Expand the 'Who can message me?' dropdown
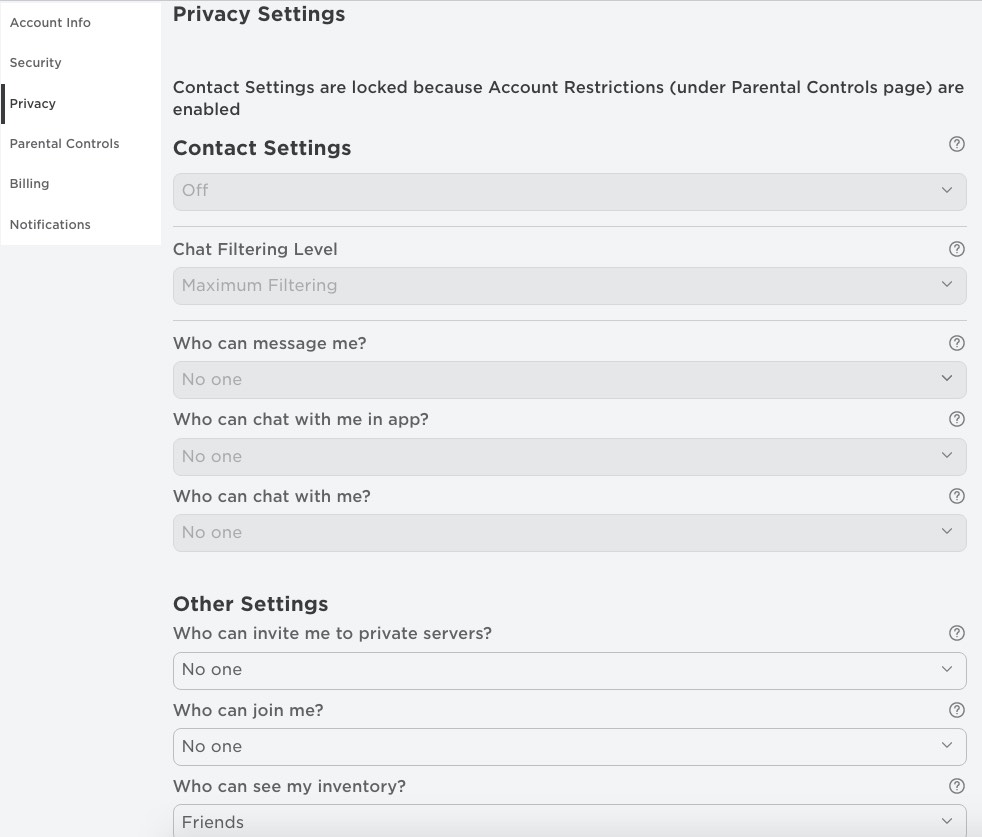The height and width of the screenshot is (837, 982). point(569,379)
